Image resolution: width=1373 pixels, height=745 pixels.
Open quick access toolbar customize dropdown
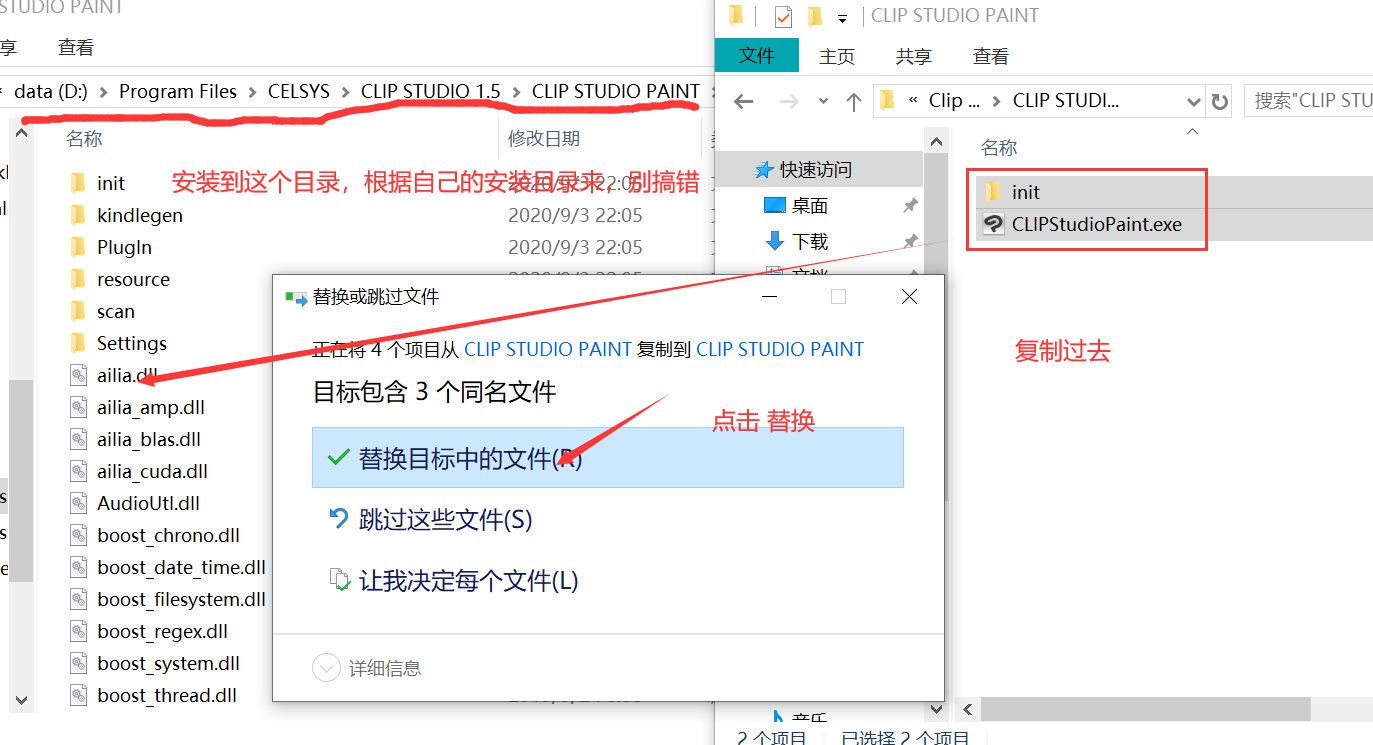(x=842, y=18)
